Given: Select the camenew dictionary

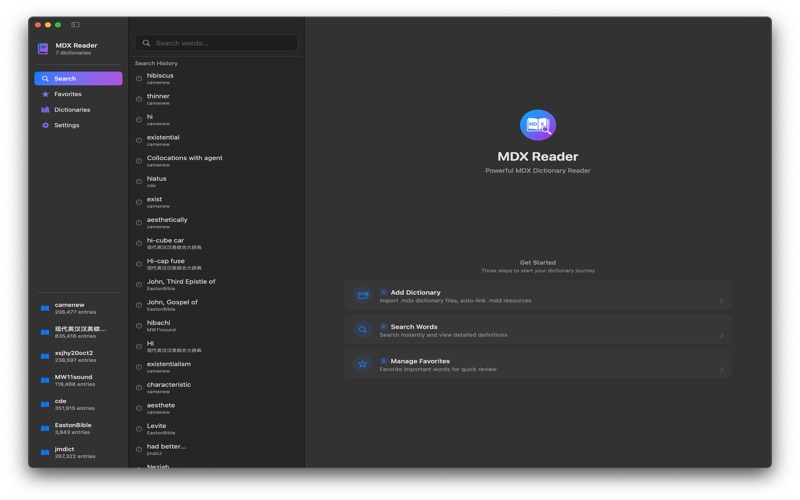Looking at the screenshot, I should click(x=78, y=308).
